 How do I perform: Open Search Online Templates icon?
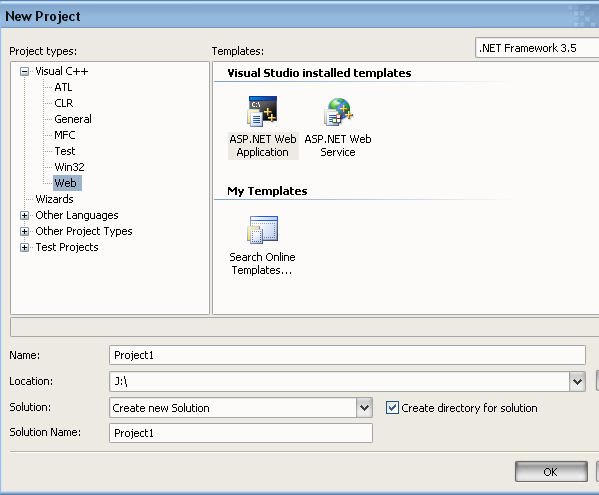pyautogui.click(x=262, y=230)
